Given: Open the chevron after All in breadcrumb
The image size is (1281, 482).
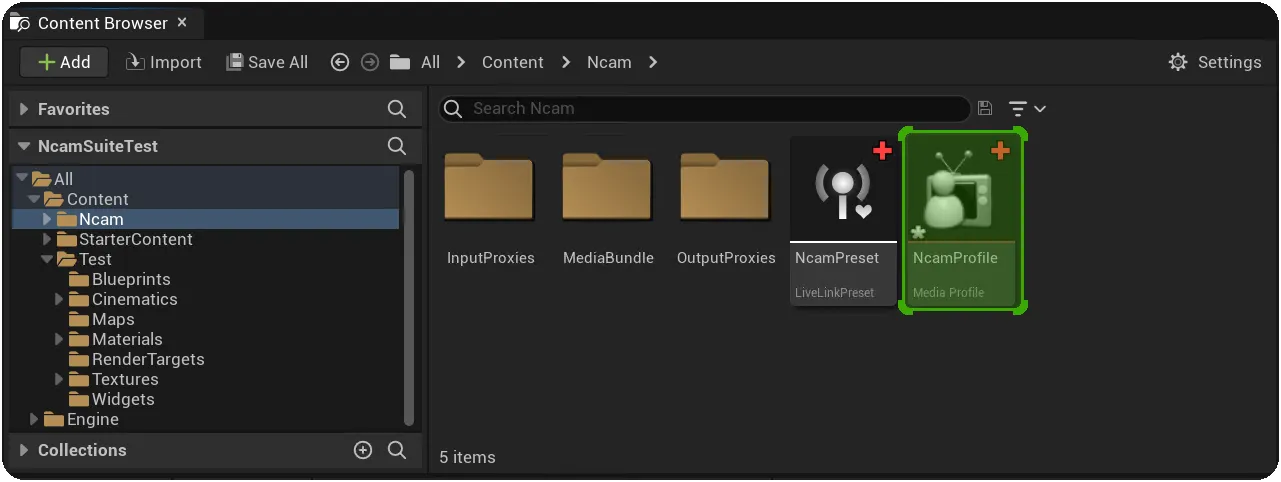Looking at the screenshot, I should (x=461, y=62).
